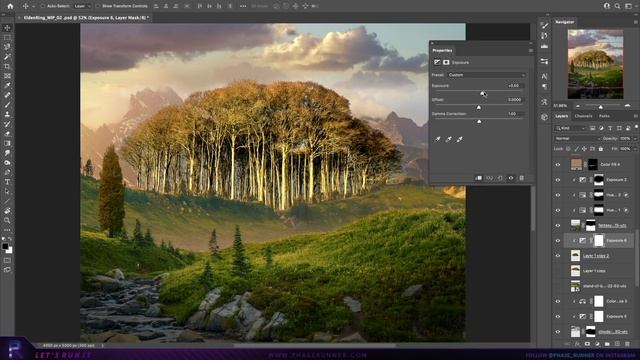Click the white point eyedropper in Properties
Screen dimensions: 640x360
pyautogui.click(x=460, y=139)
